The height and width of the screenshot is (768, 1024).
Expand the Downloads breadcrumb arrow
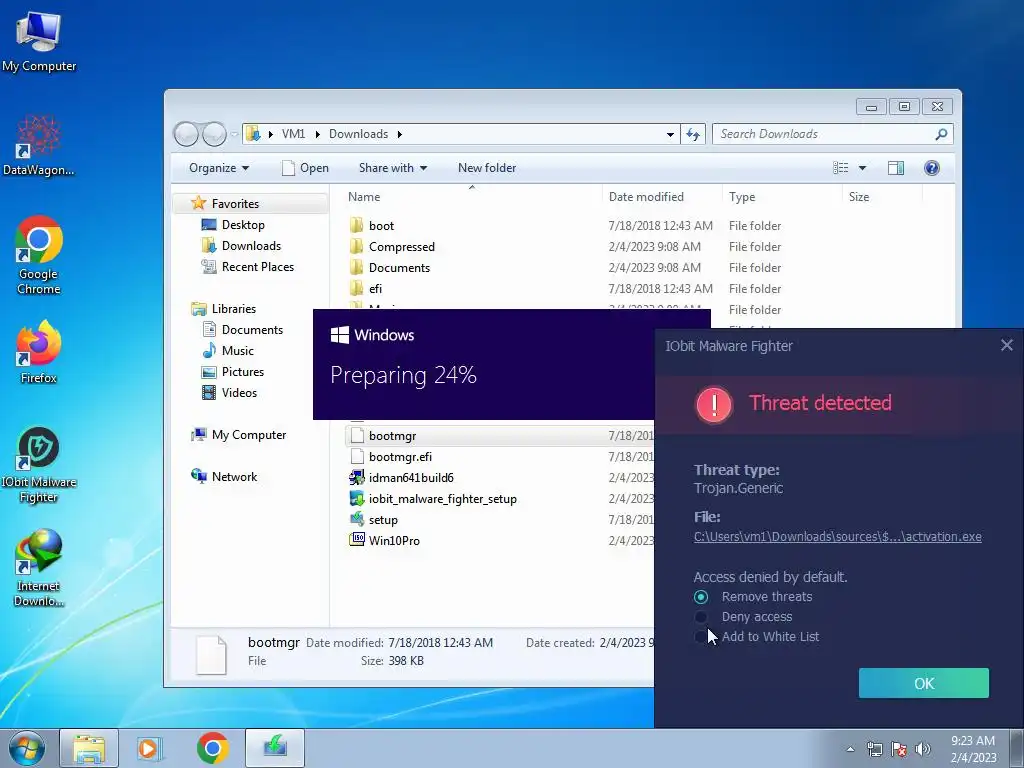tap(399, 135)
